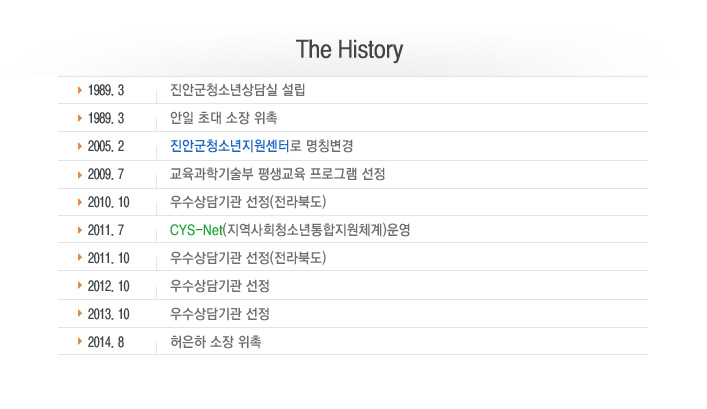Screen dimensions: 707x409
Task: Click the orange arrow beside 2011. 7
Action: pyautogui.click(x=80, y=230)
